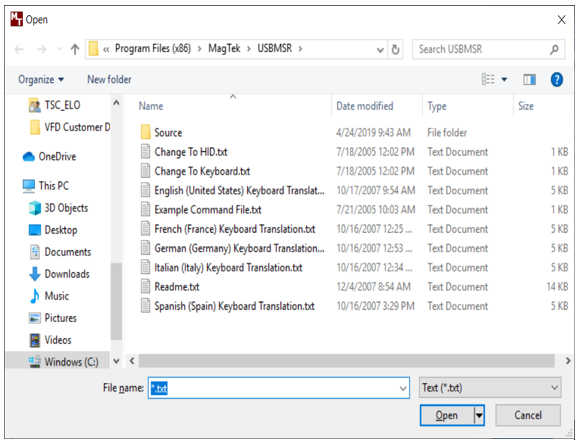Select English (United States) Keyboard Translation file
Screen dimensions: 581x442
click(x=239, y=190)
